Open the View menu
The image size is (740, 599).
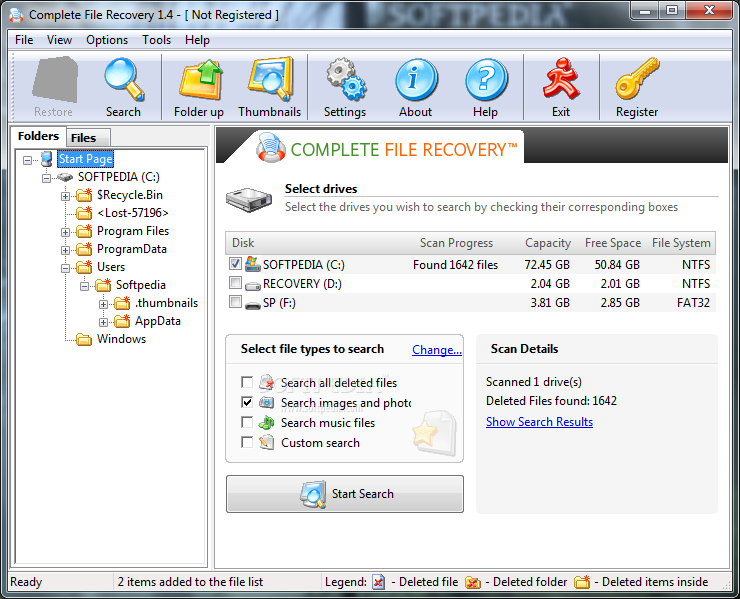pos(59,40)
